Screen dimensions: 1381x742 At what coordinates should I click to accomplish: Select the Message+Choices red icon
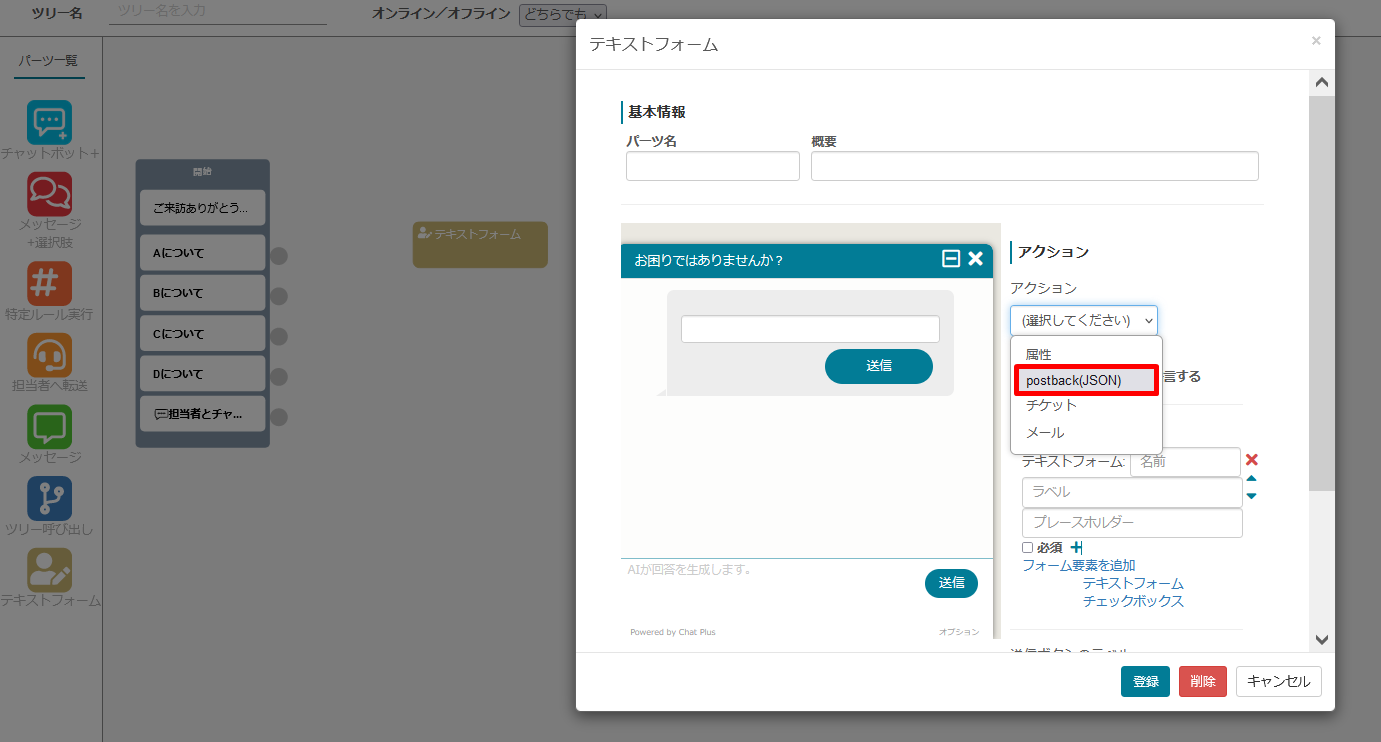tap(50, 194)
